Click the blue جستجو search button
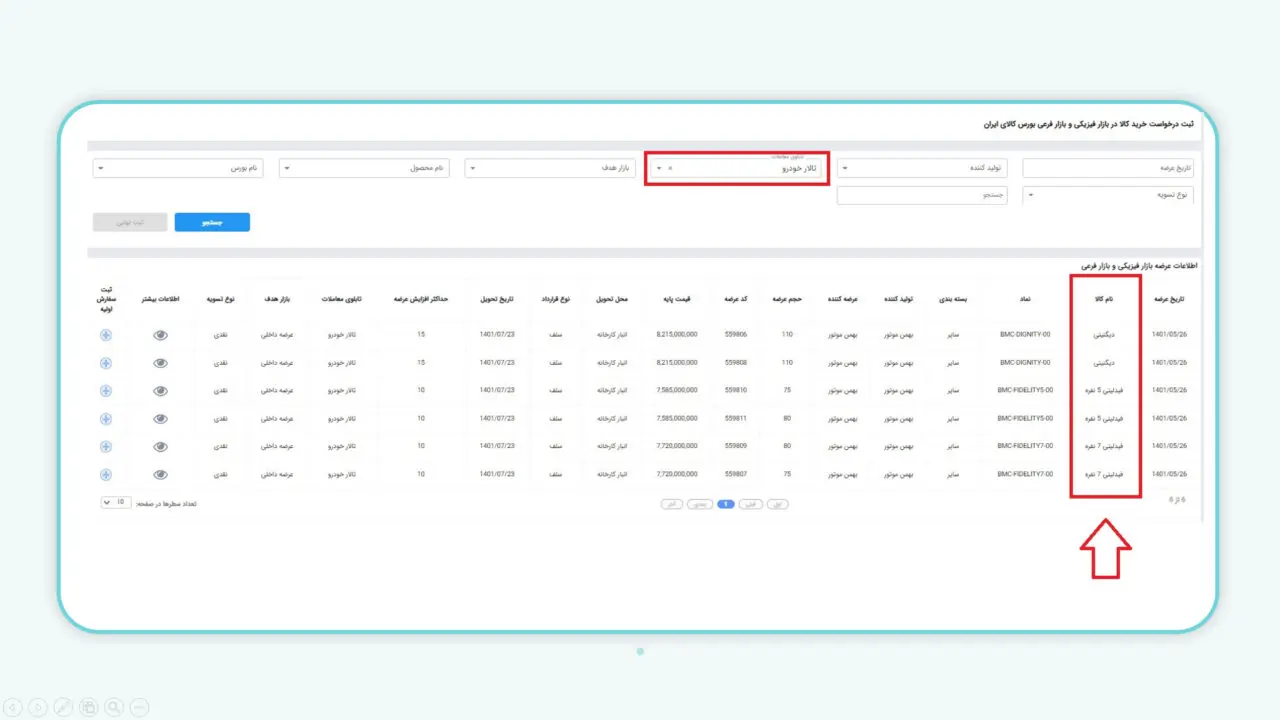The width and height of the screenshot is (1280, 720). tap(212, 222)
